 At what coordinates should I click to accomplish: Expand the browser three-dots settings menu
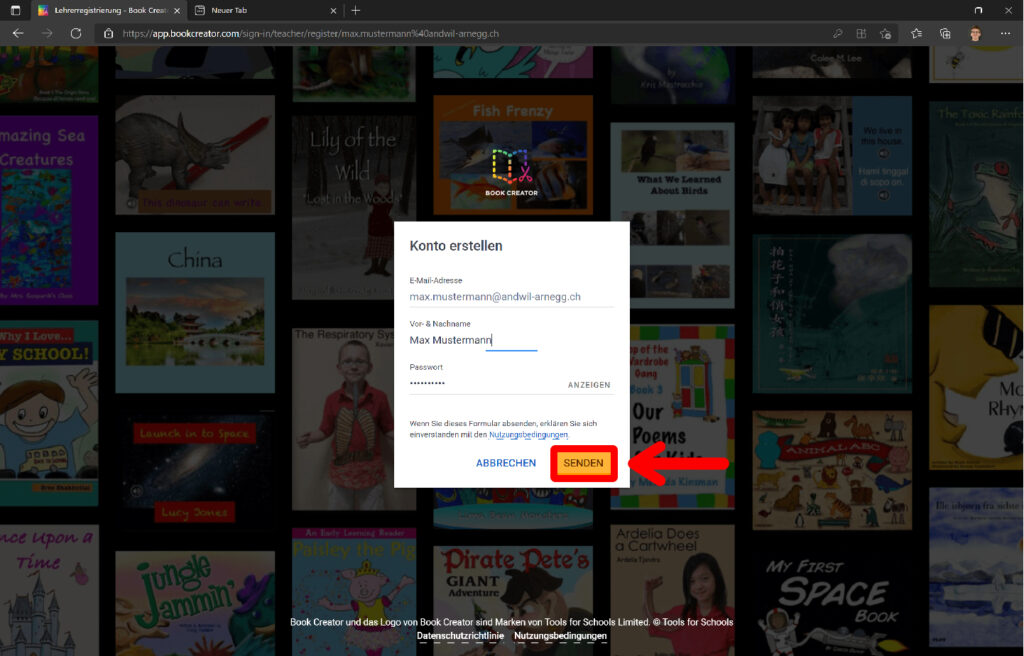click(1005, 33)
